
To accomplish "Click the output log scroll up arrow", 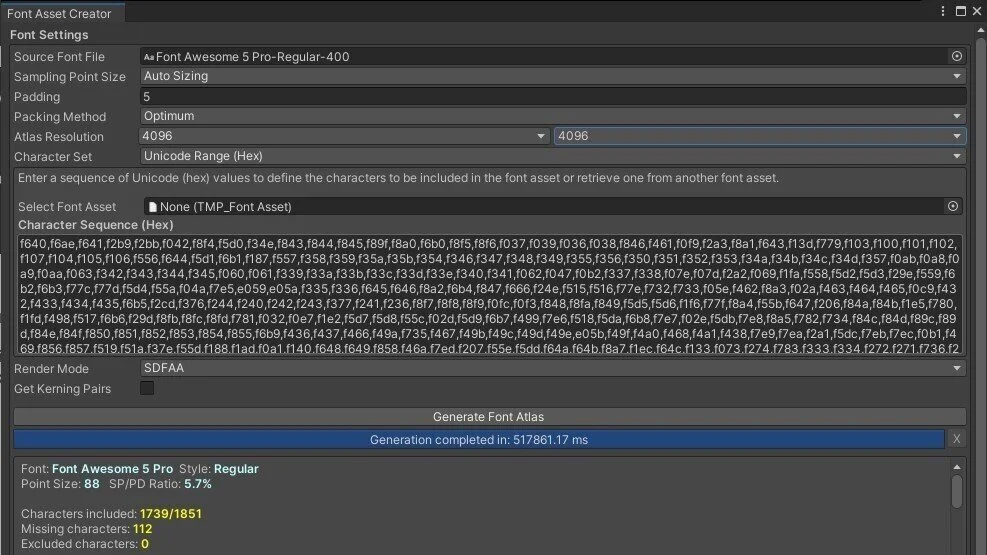I will coord(957,467).
